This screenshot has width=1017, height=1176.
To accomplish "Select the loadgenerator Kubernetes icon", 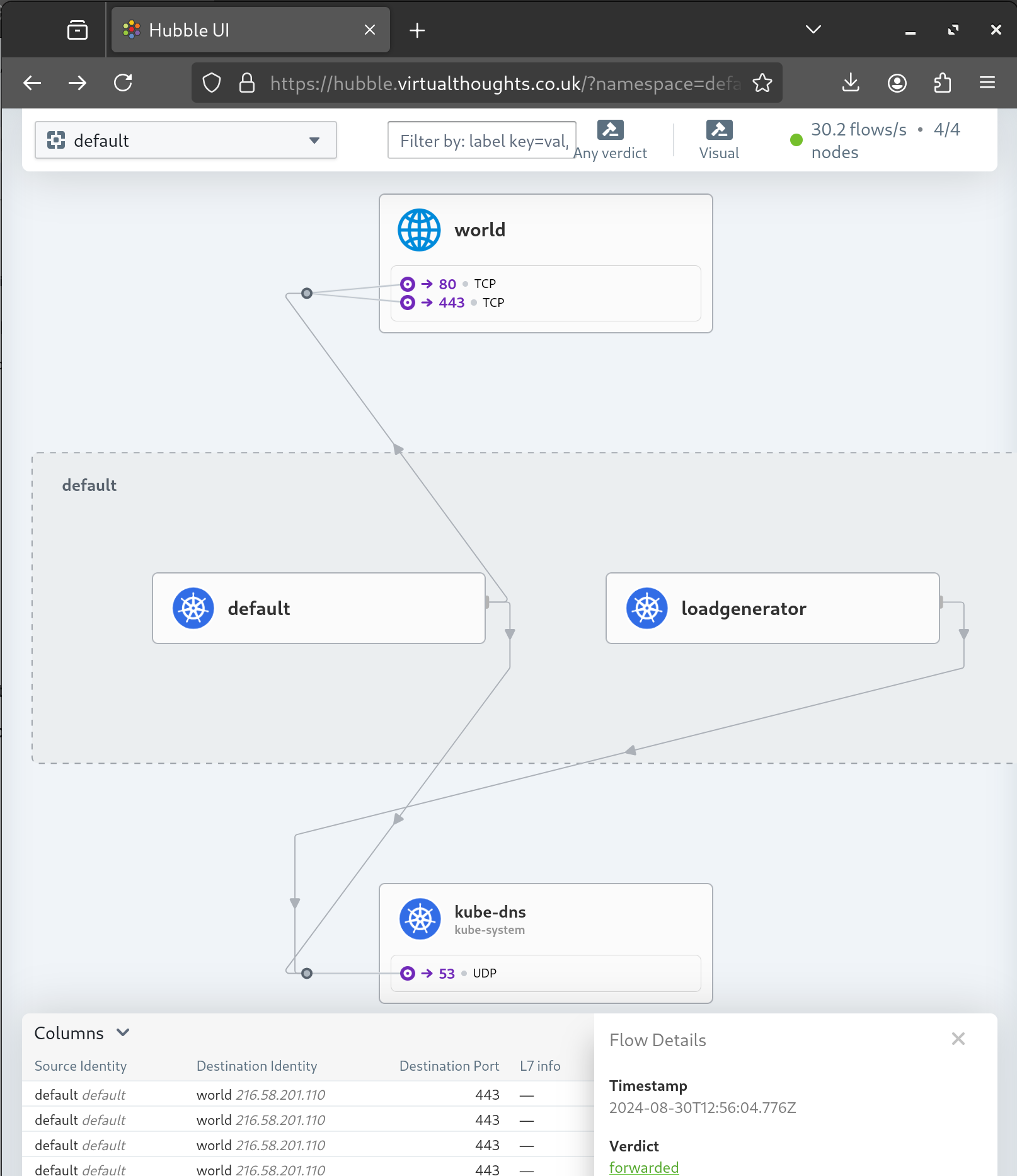I will point(647,608).
